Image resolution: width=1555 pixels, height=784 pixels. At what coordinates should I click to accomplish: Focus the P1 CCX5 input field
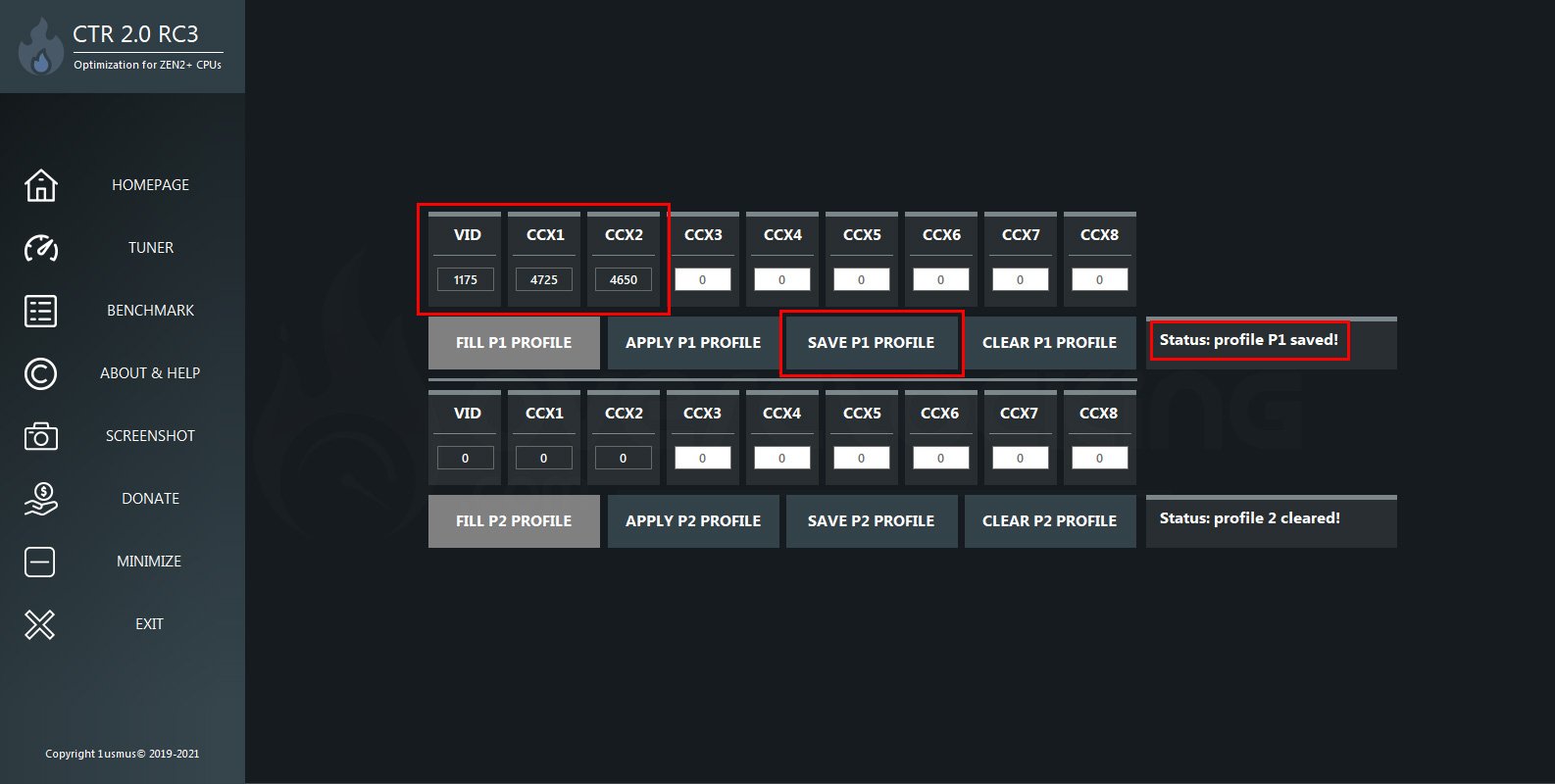click(862, 280)
